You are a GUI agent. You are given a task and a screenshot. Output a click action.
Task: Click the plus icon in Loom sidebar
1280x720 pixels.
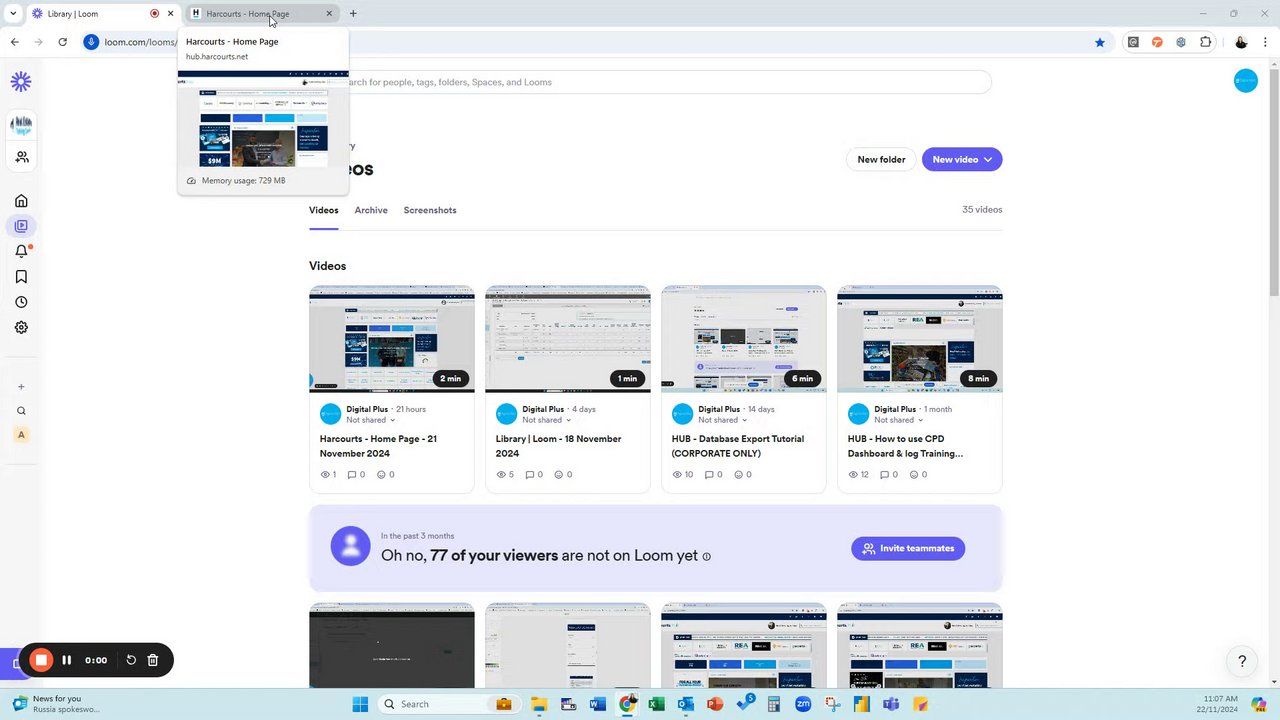tap(21, 387)
